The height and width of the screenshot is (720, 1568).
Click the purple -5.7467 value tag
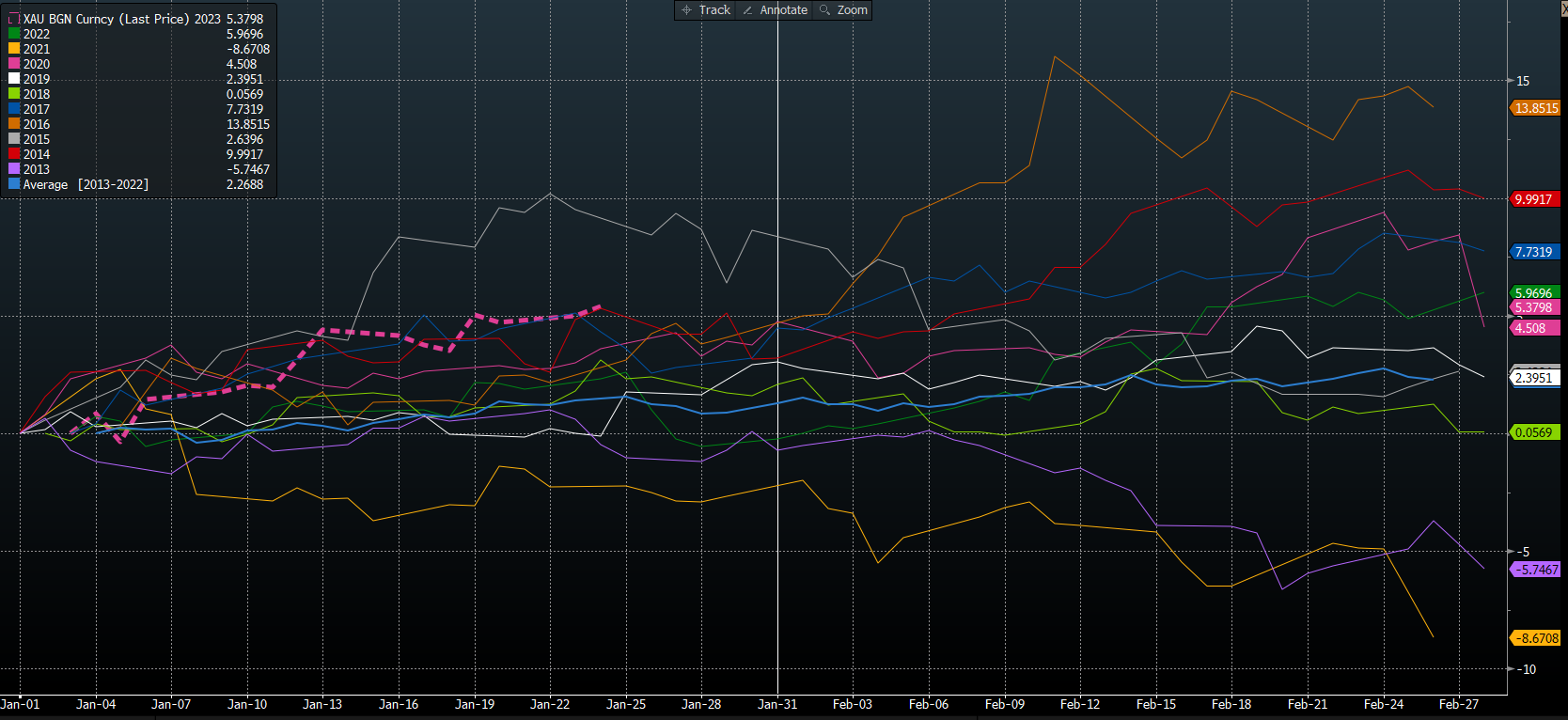pos(1535,570)
